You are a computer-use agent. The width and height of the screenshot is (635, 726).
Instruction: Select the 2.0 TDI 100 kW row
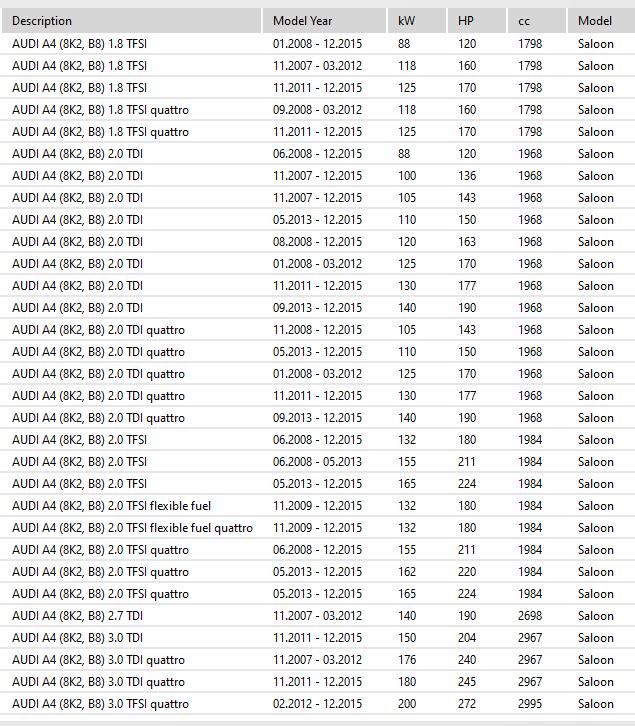(317, 176)
